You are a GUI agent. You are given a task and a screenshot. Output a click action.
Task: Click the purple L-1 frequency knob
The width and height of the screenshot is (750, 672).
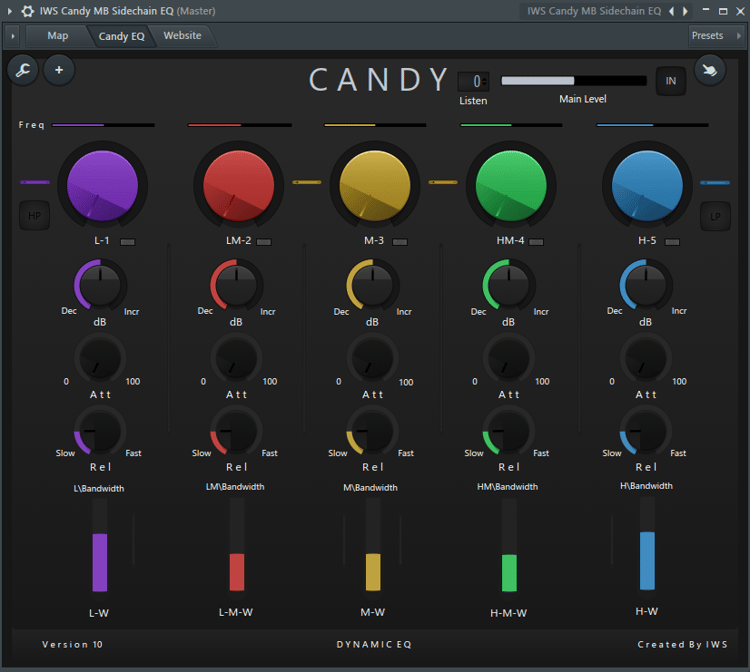tap(102, 186)
